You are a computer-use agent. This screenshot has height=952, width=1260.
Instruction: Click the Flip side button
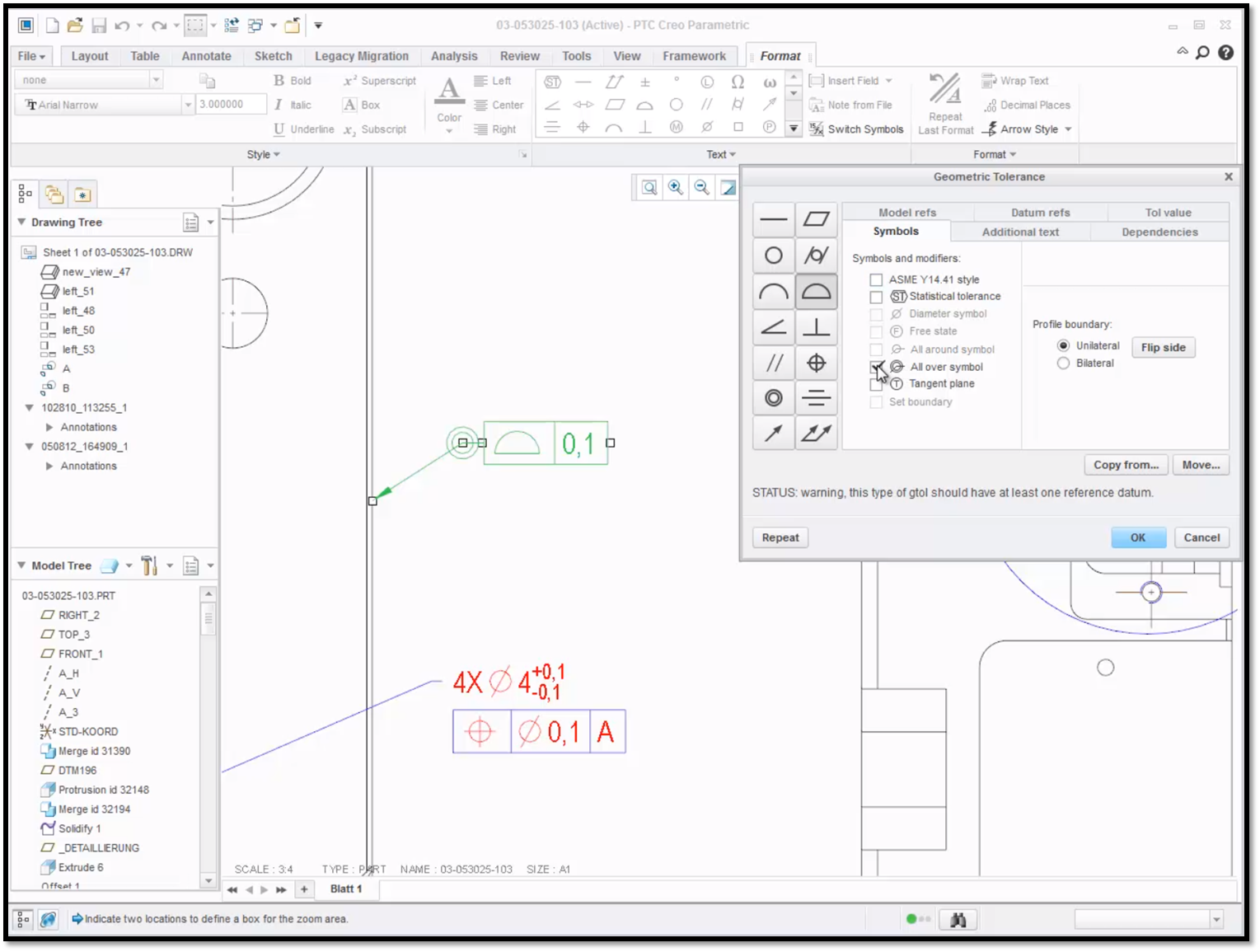[1163, 348]
